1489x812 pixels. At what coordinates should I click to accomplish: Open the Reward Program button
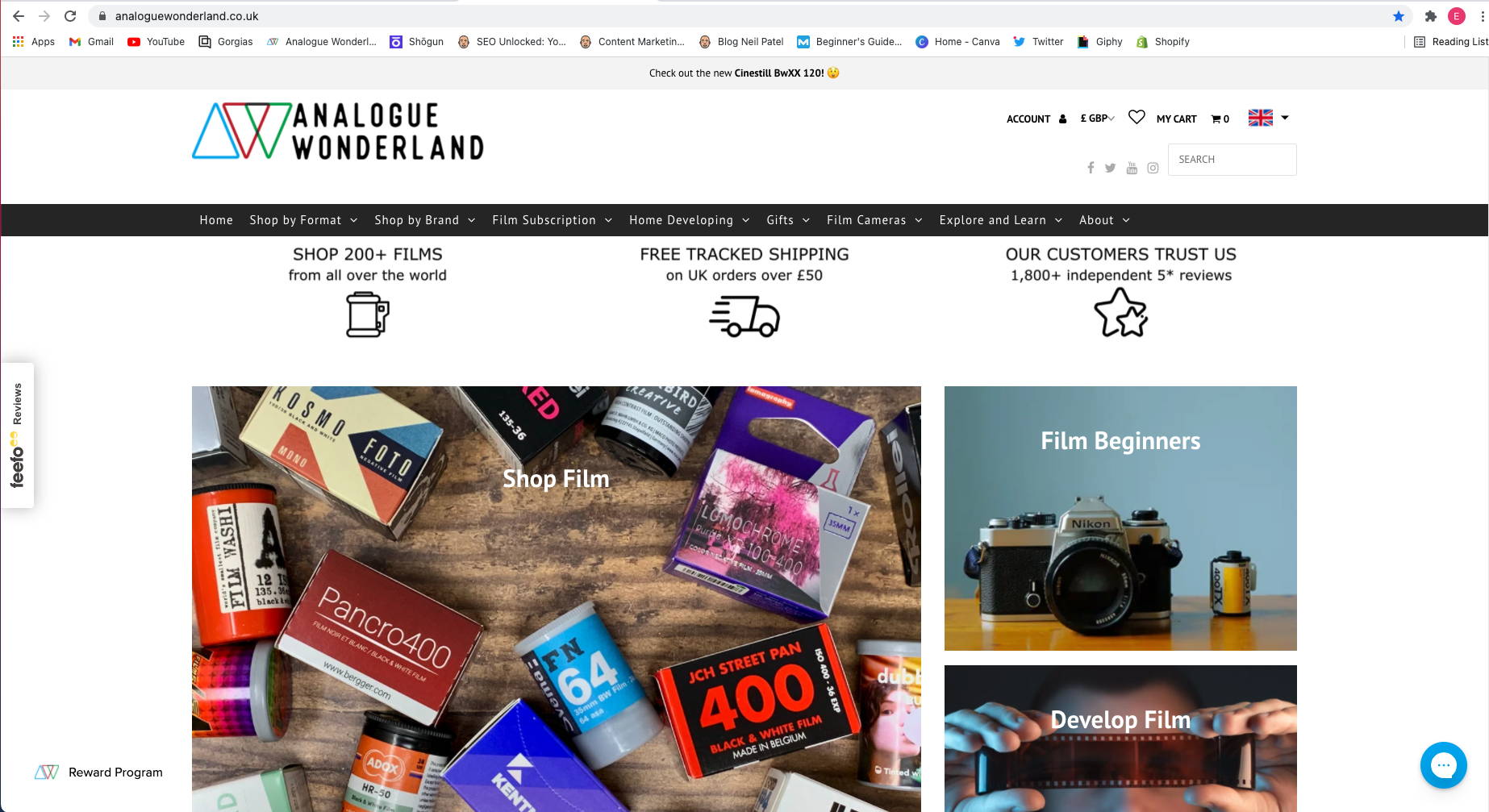coord(98,772)
